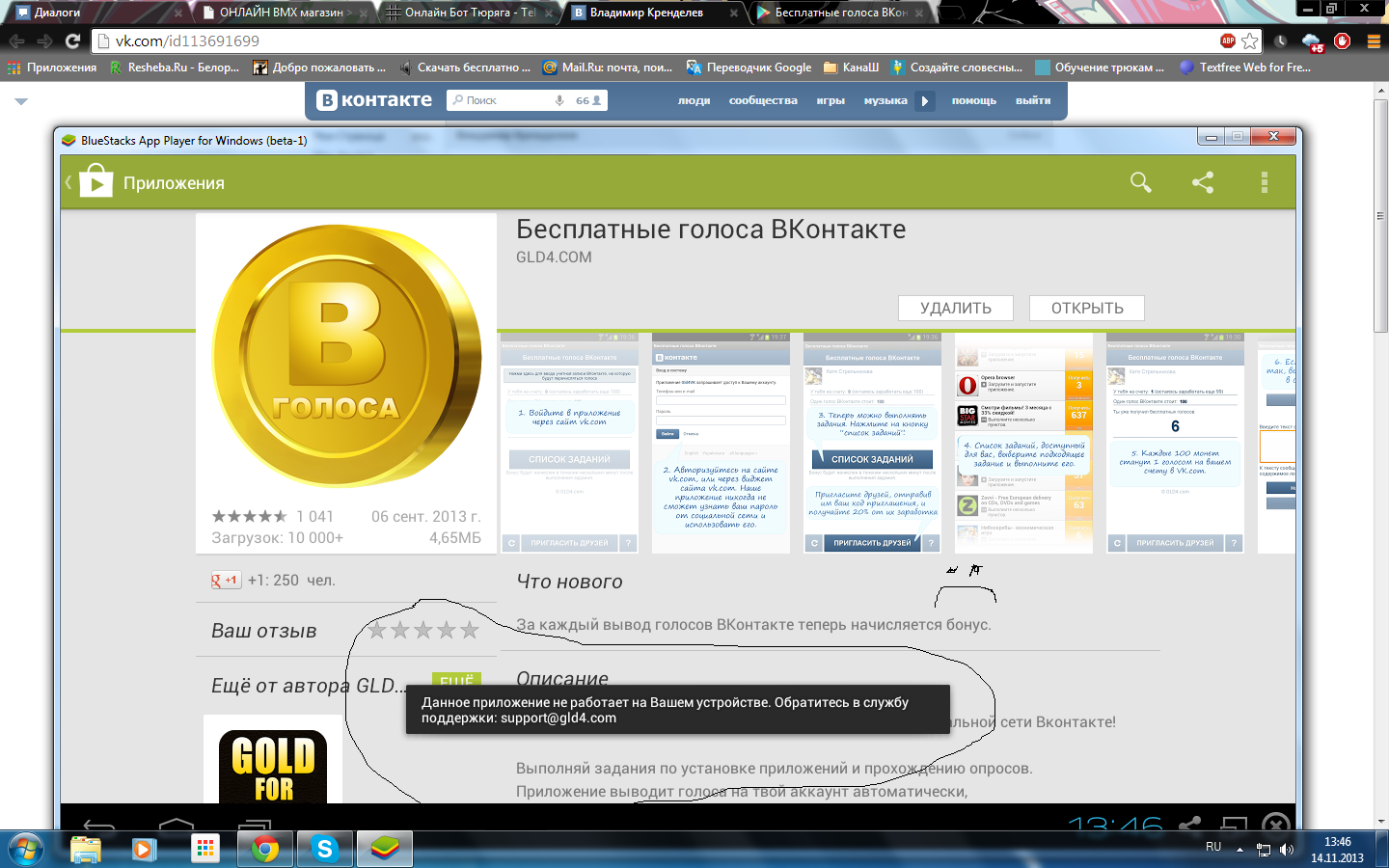Open the three-dot overflow menu
This screenshot has width=1389, height=868.
[x=1264, y=182]
